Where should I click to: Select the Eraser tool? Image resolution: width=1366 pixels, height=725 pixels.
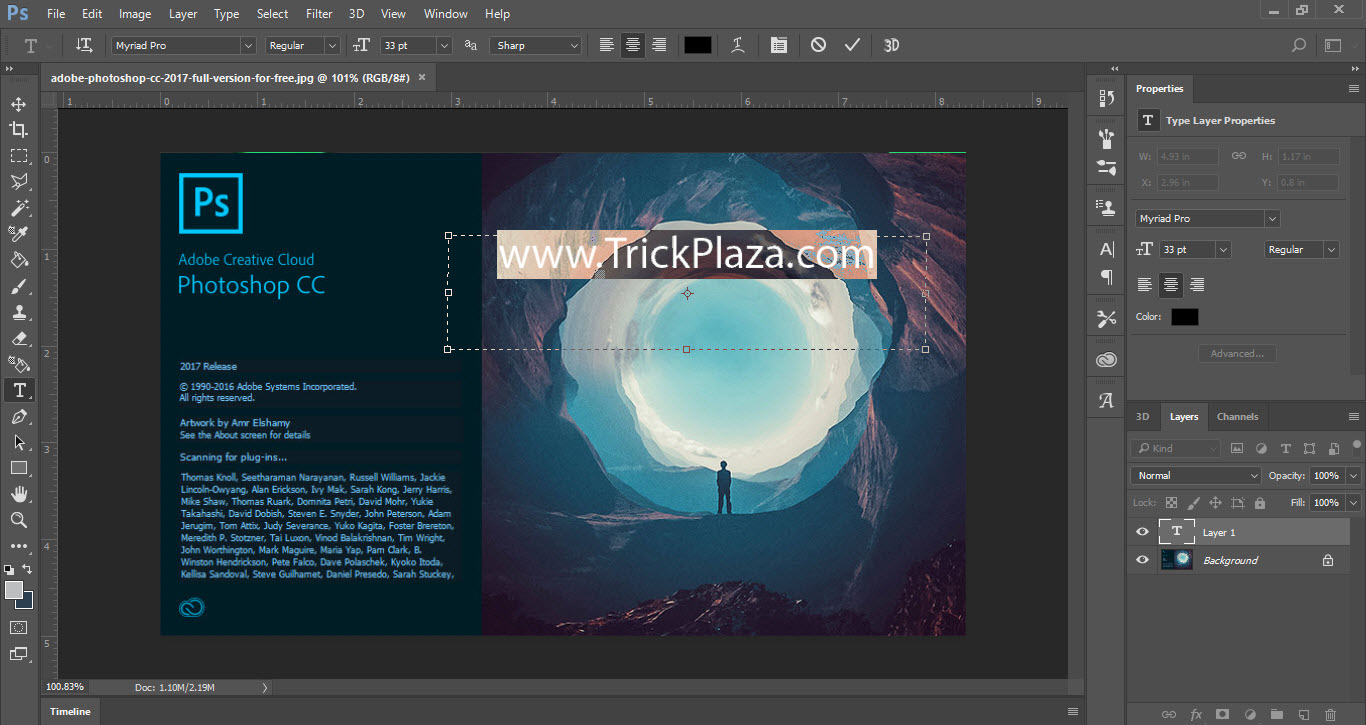click(18, 338)
